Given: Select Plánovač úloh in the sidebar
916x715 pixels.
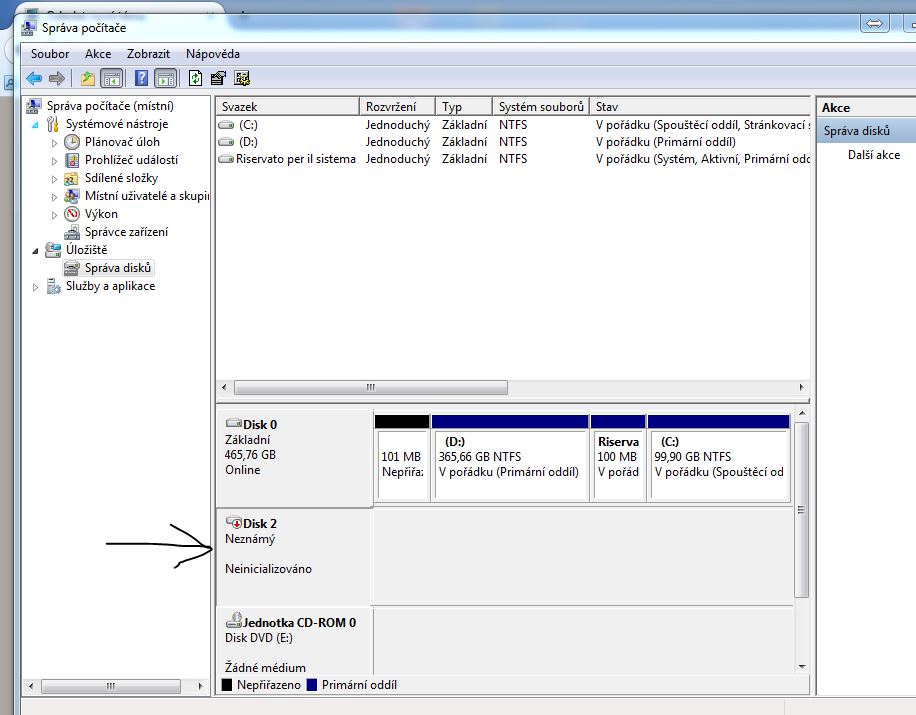Looking at the screenshot, I should pos(121,142).
